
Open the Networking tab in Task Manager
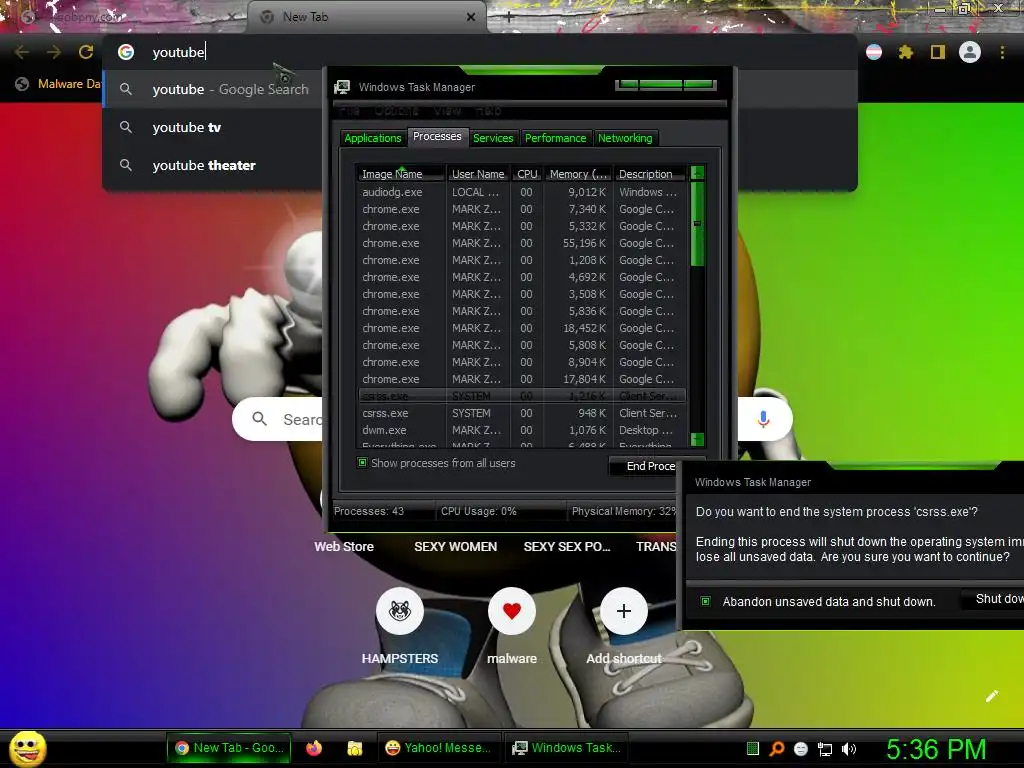click(x=625, y=138)
